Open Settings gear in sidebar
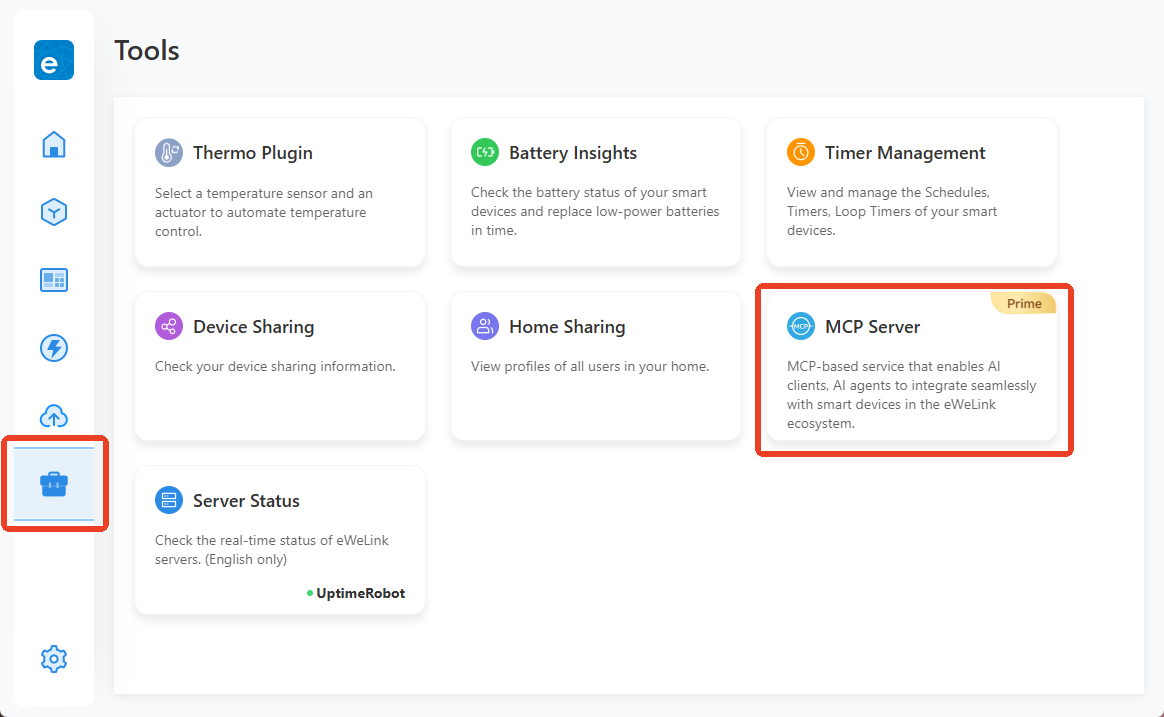1164x717 pixels. [54, 659]
